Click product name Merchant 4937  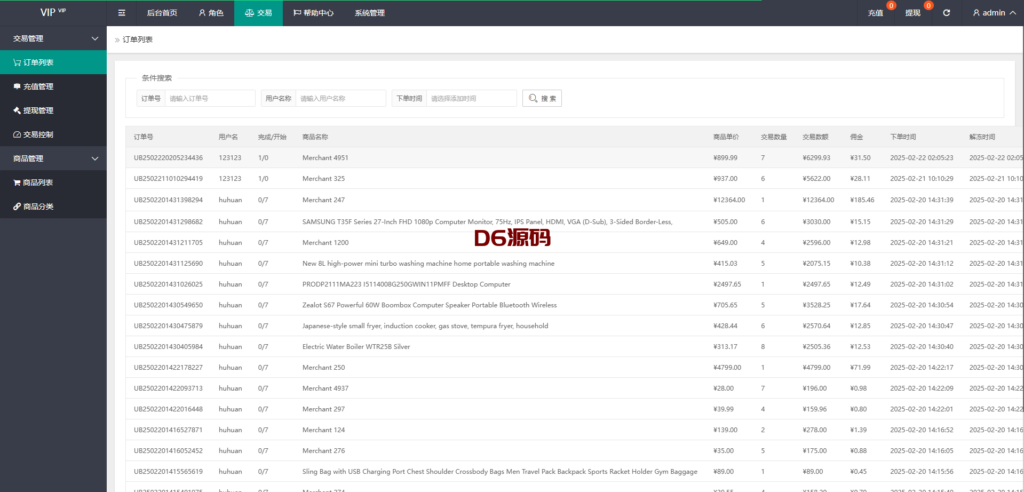coord(325,388)
